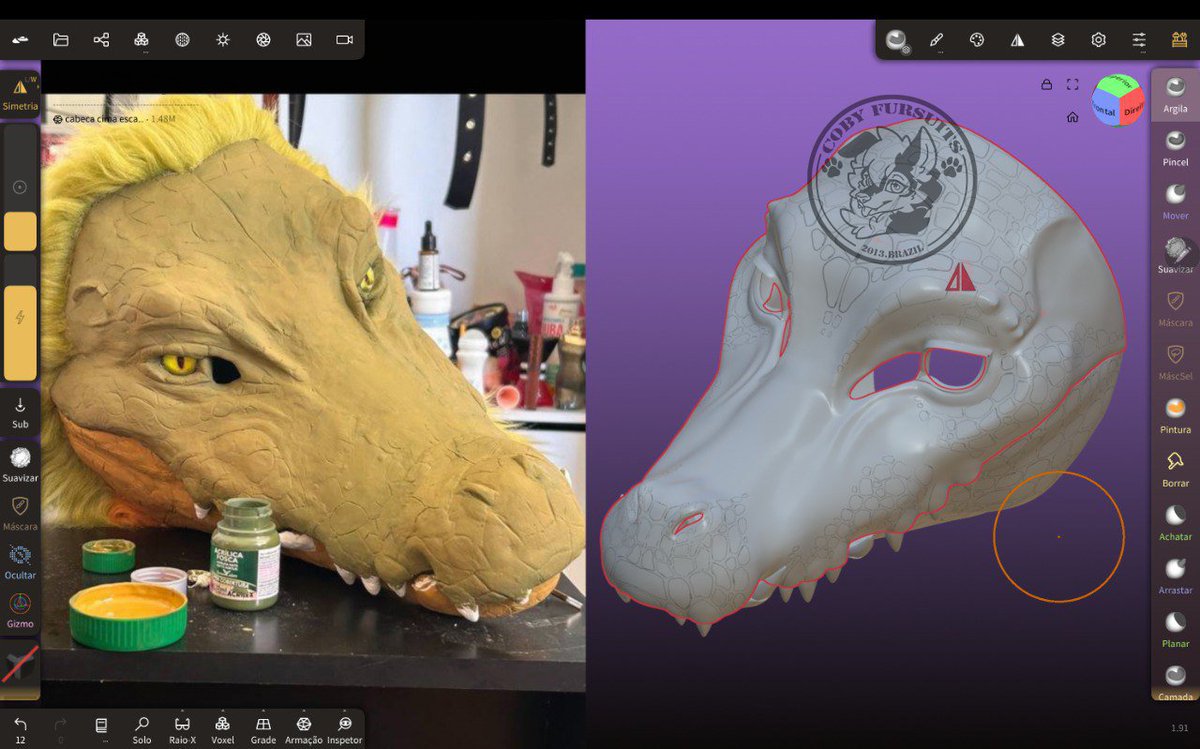Image resolution: width=1200 pixels, height=749 pixels.
Task: Adjust the brush radius slider
Action: click(20, 187)
